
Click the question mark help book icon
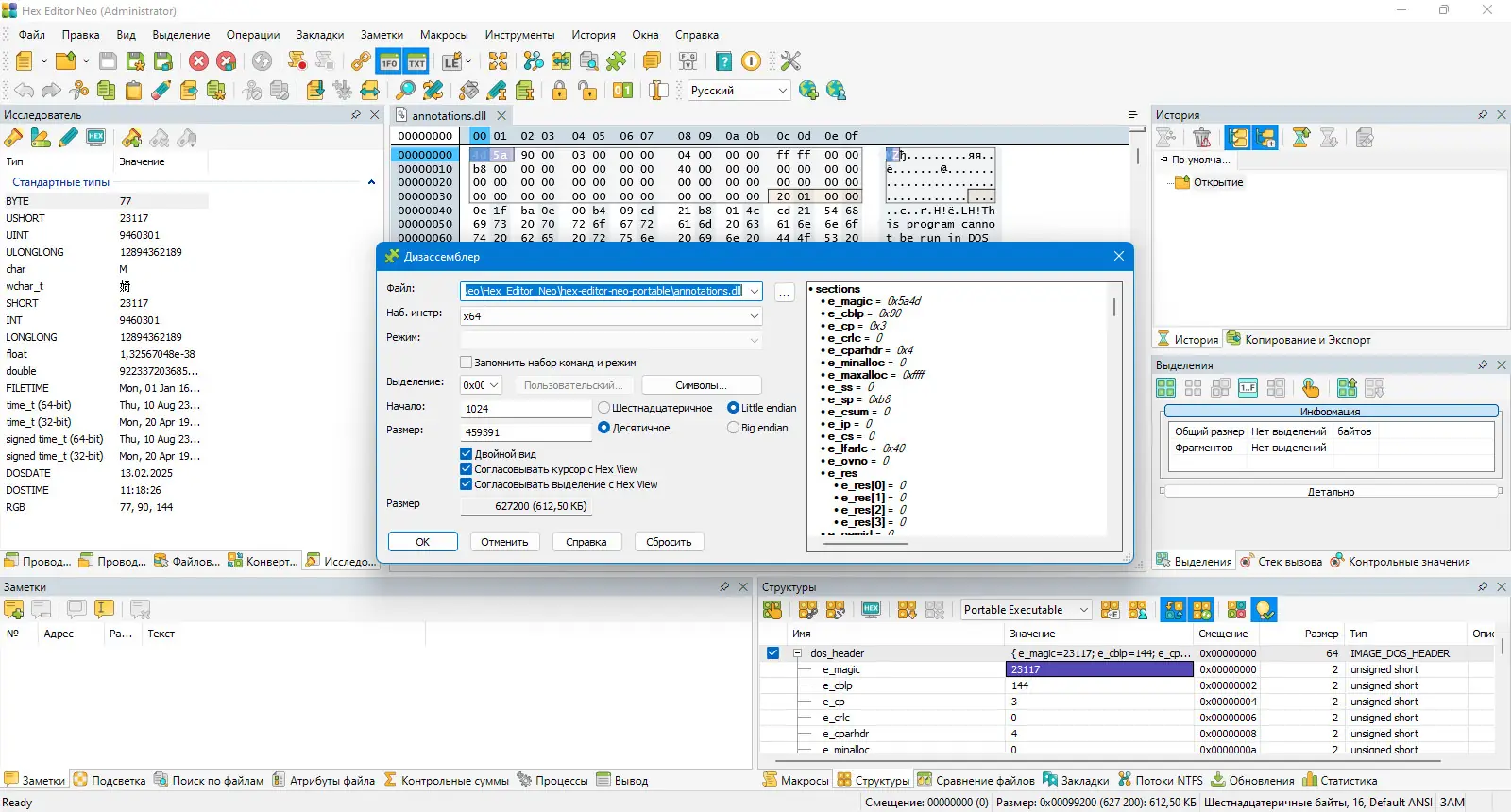pyautogui.click(x=723, y=61)
